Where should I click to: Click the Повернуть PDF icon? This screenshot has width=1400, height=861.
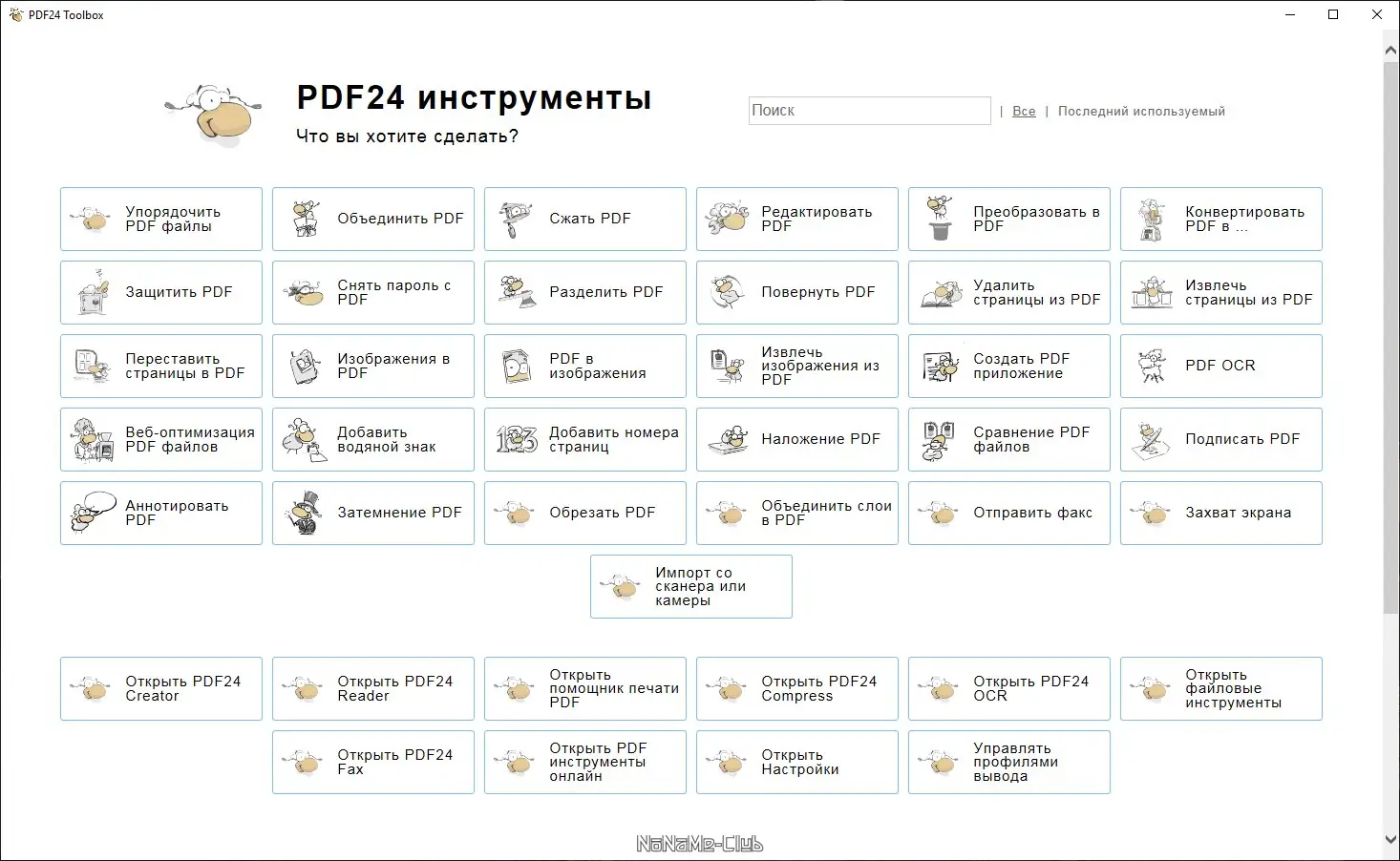click(x=729, y=292)
